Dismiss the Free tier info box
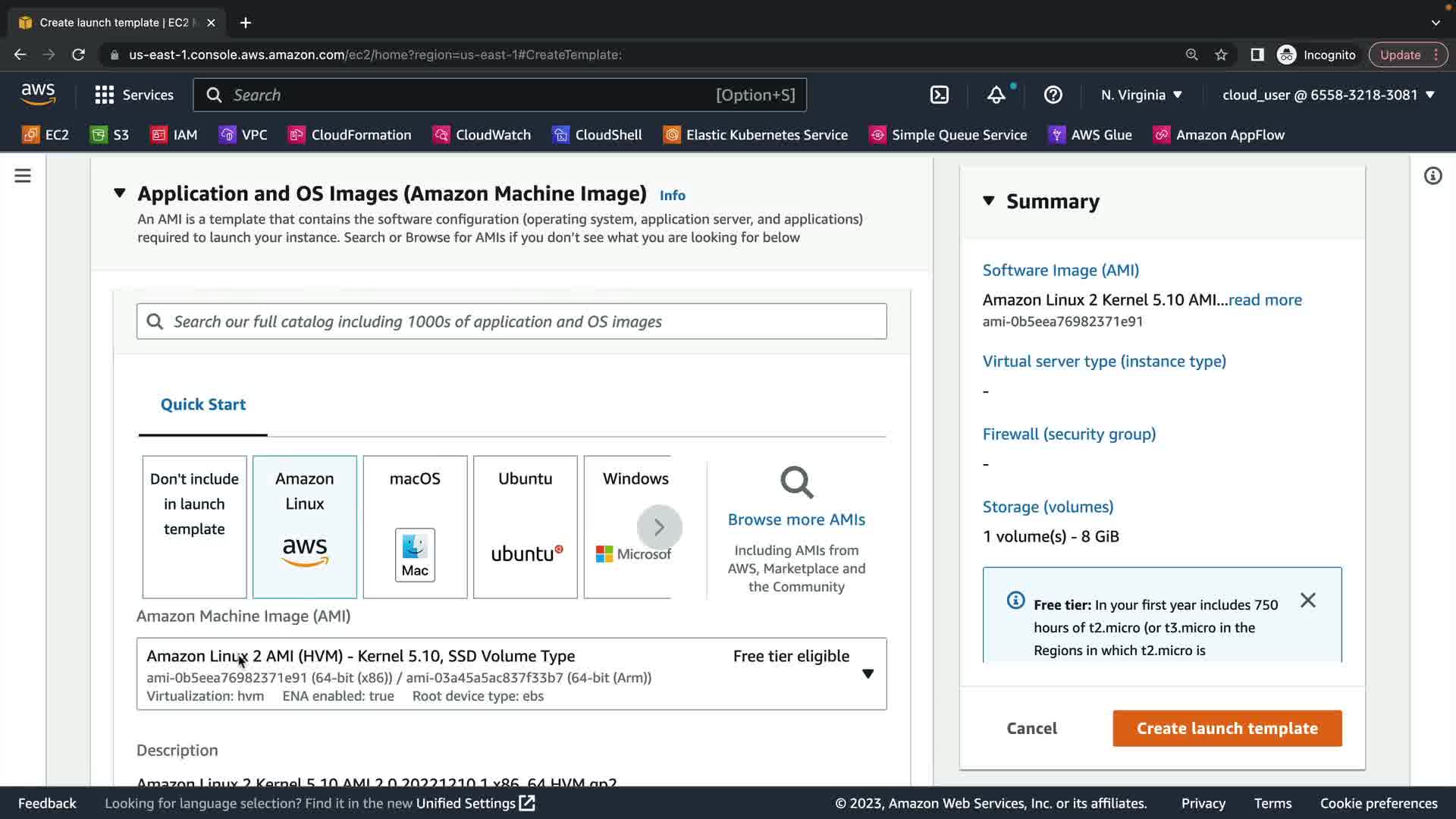Viewport: 1456px width, 819px height. coord(1307,601)
